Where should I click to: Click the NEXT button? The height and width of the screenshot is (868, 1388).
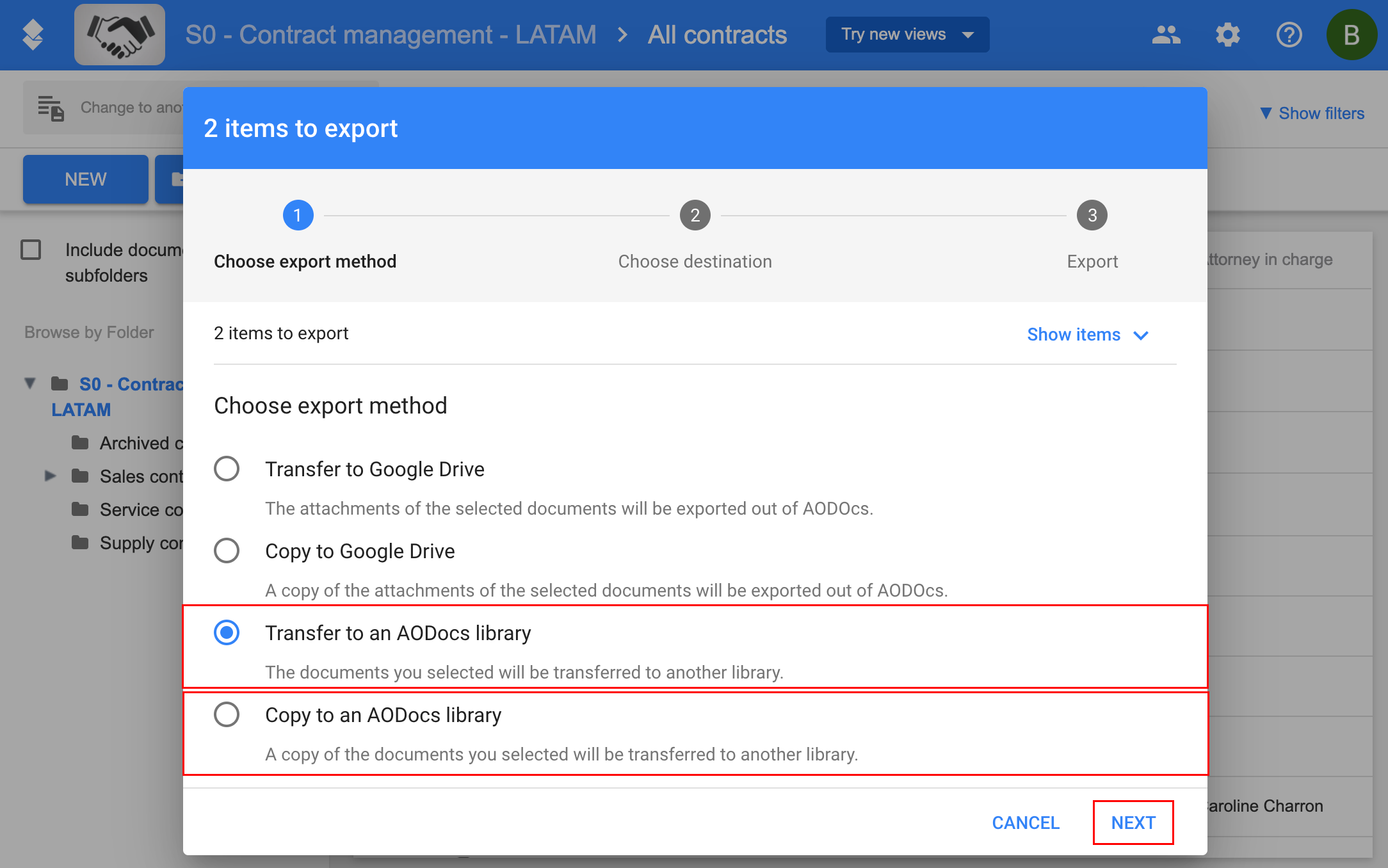(1133, 823)
